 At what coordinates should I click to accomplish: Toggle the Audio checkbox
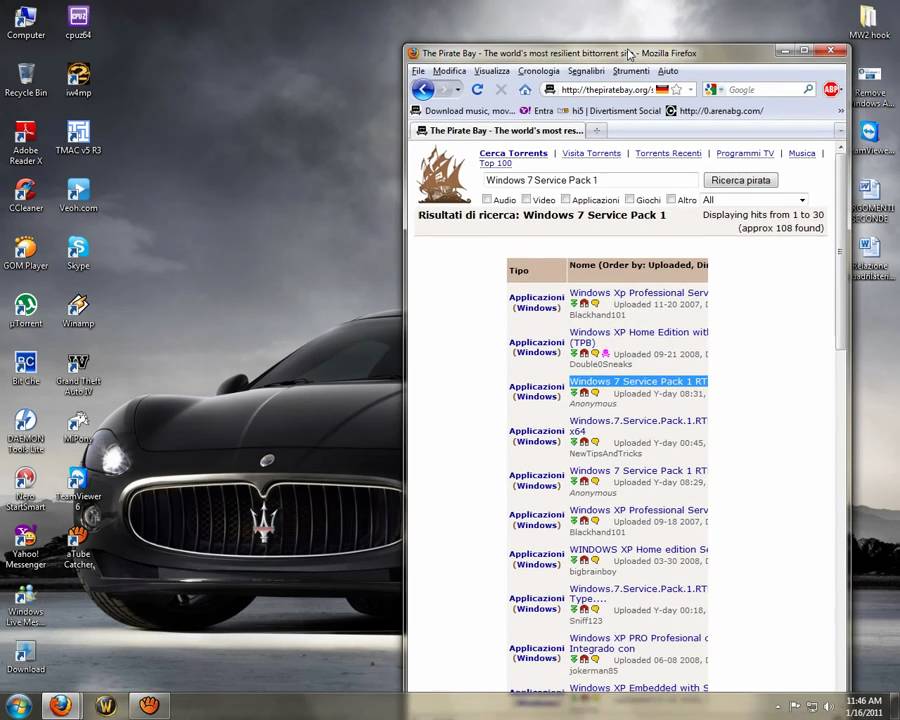(487, 199)
